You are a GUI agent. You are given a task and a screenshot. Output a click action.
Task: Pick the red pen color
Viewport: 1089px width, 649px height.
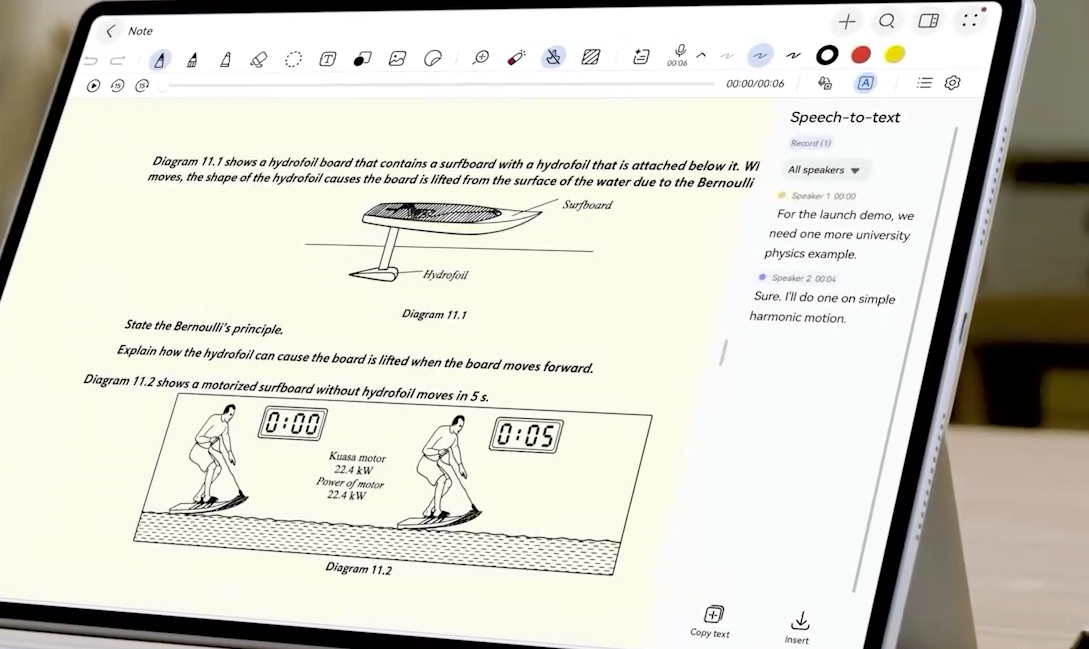861,54
